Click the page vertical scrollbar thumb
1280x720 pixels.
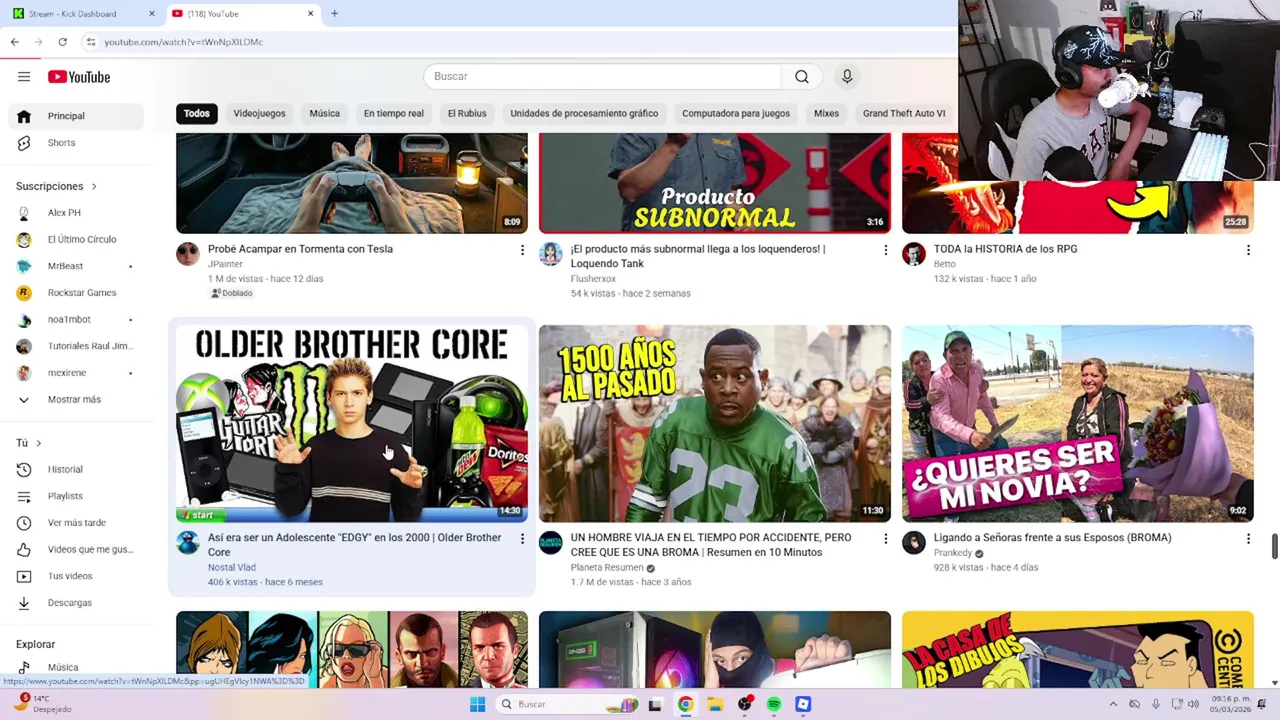click(x=1274, y=547)
